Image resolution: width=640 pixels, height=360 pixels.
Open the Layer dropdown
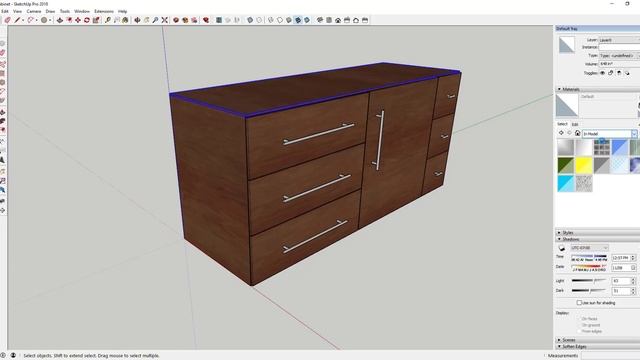coord(619,40)
